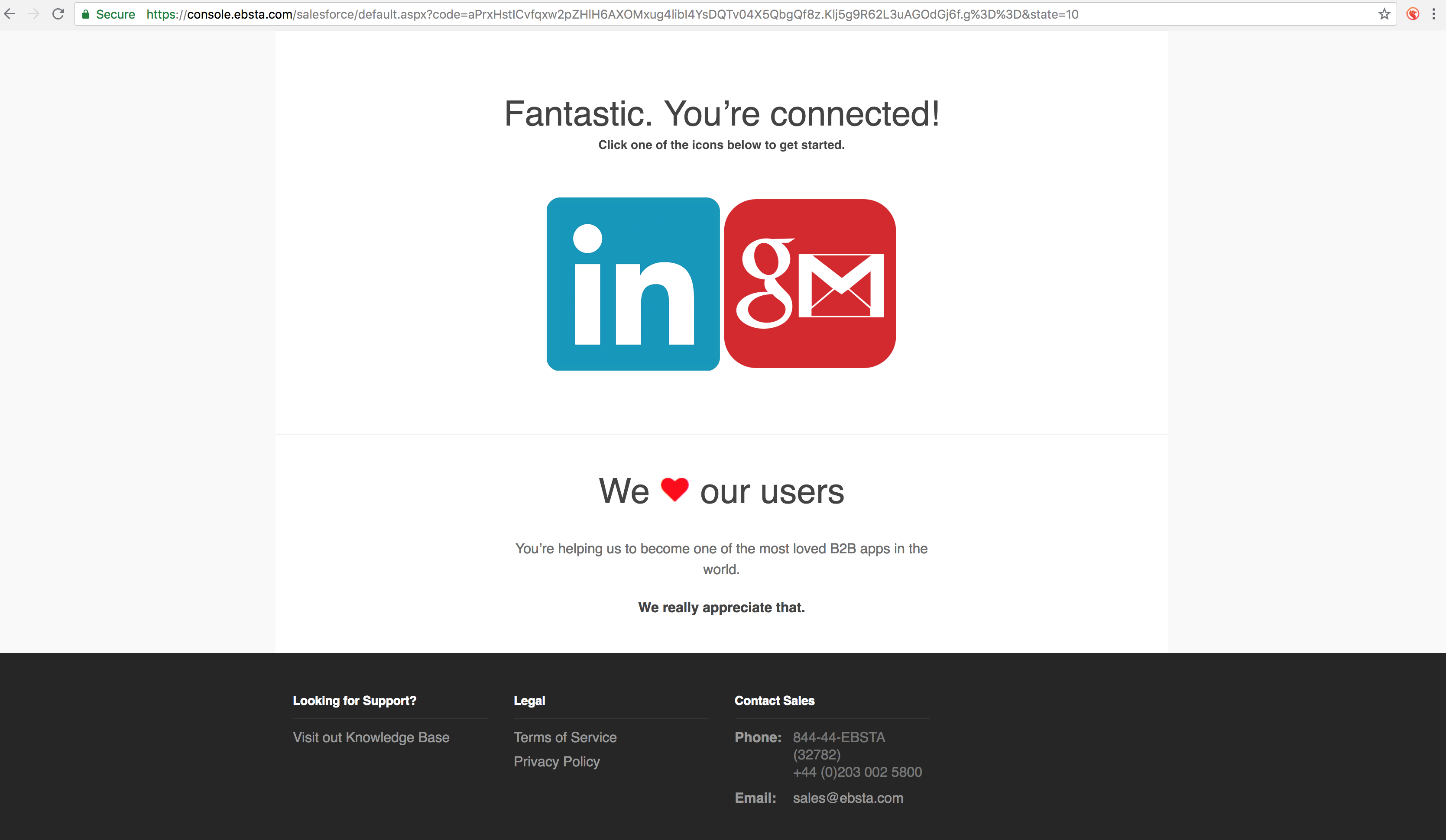View the Privacy Policy page
This screenshot has width=1446, height=840.
[557, 762]
